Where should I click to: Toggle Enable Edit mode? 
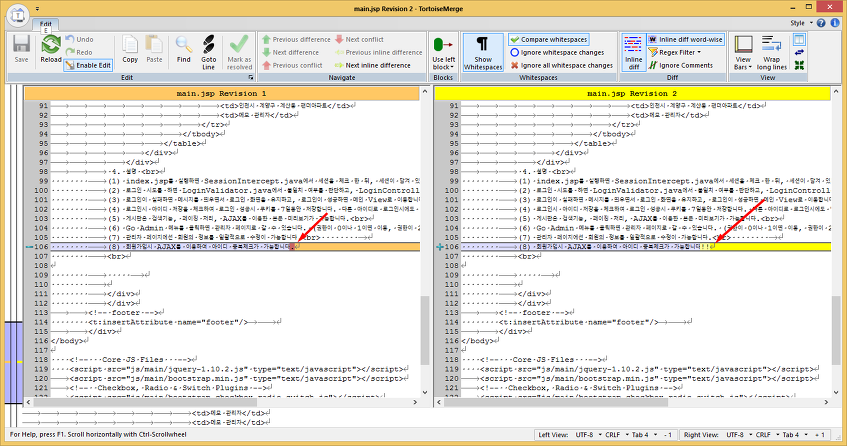pyautogui.click(x=88, y=65)
